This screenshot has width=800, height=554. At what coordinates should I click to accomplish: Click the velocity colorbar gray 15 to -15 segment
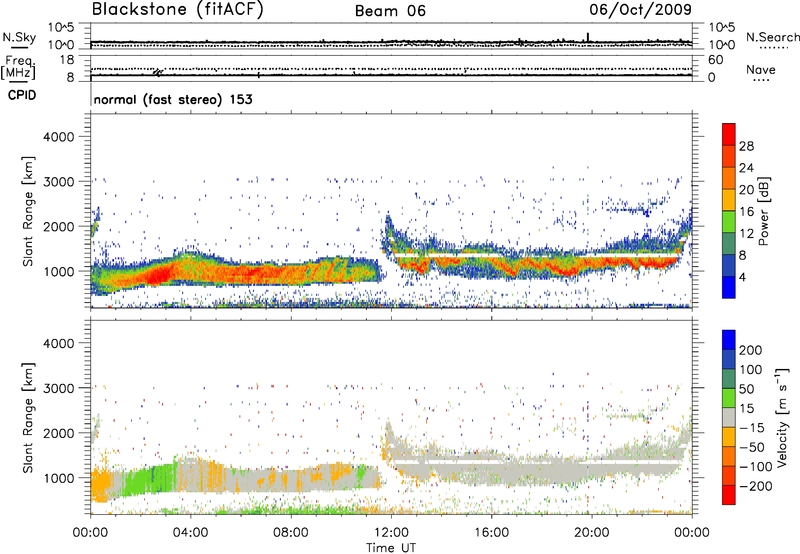coord(729,417)
